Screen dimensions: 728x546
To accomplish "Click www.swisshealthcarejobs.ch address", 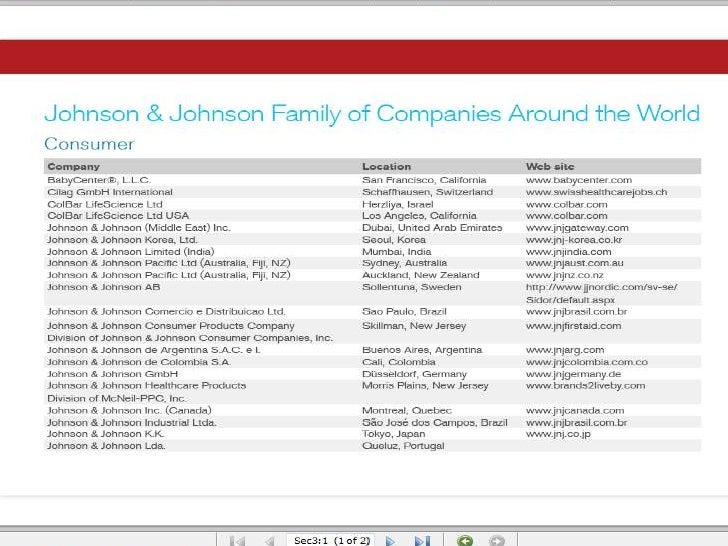I will tap(596, 192).
